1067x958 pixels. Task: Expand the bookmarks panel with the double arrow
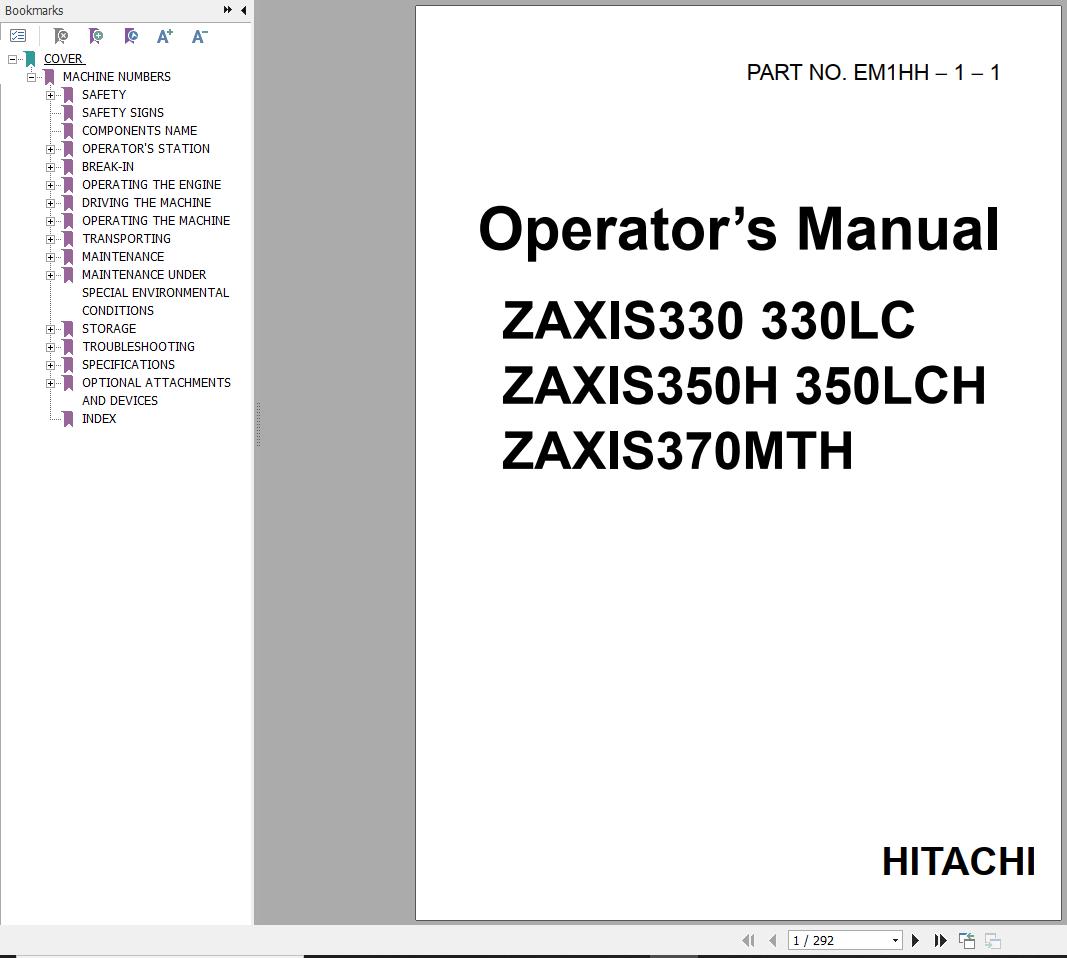click(x=228, y=10)
